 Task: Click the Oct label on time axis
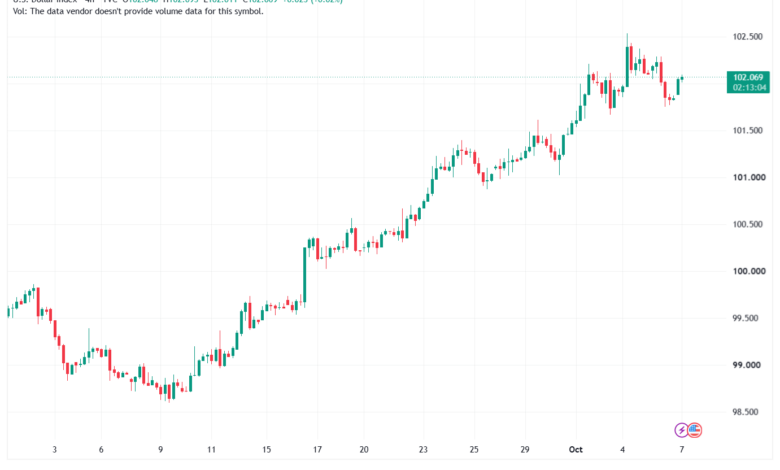[576, 450]
